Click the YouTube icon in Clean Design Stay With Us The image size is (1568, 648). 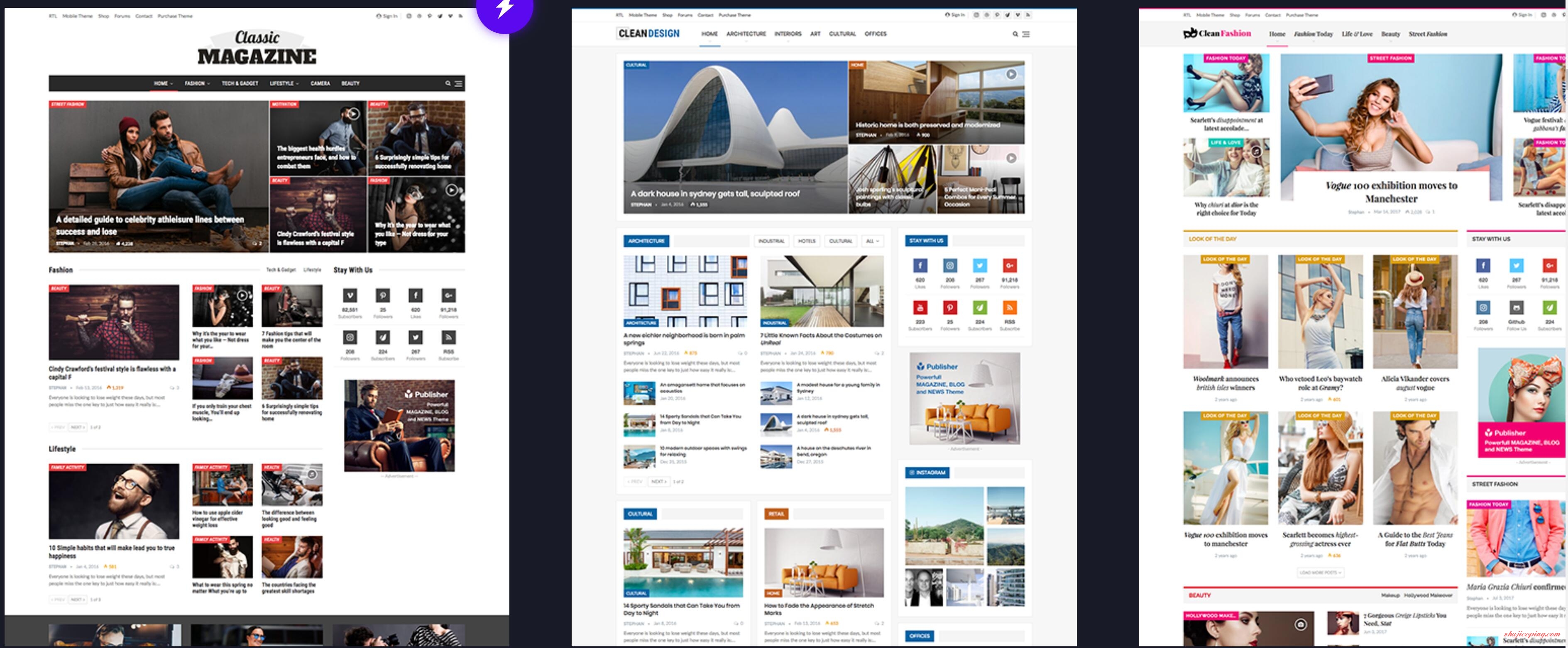click(x=920, y=308)
